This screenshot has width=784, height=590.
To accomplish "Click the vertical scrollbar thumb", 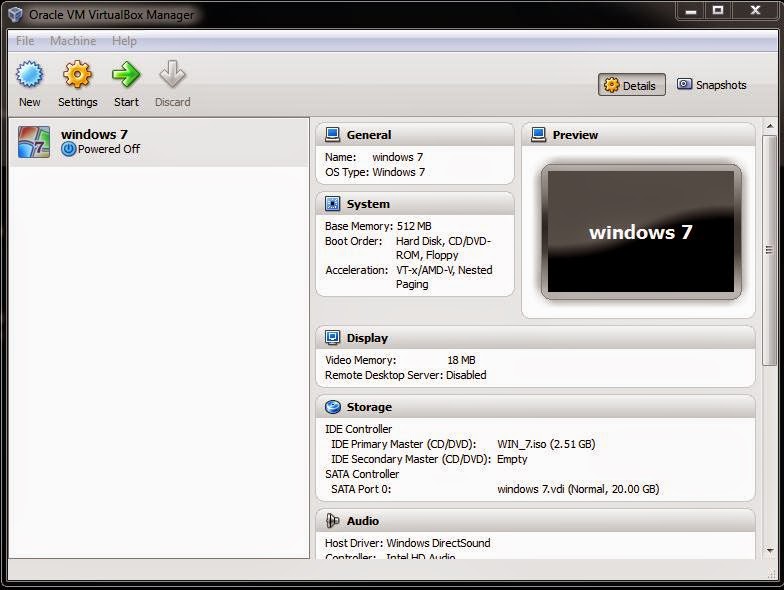I will pos(769,250).
